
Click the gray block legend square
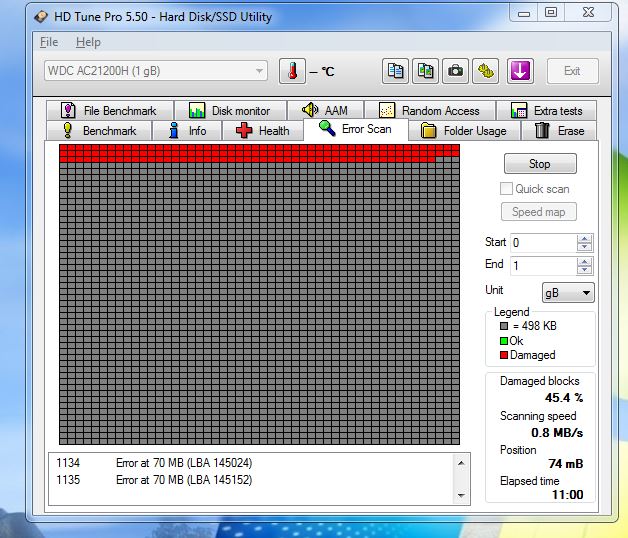point(504,326)
